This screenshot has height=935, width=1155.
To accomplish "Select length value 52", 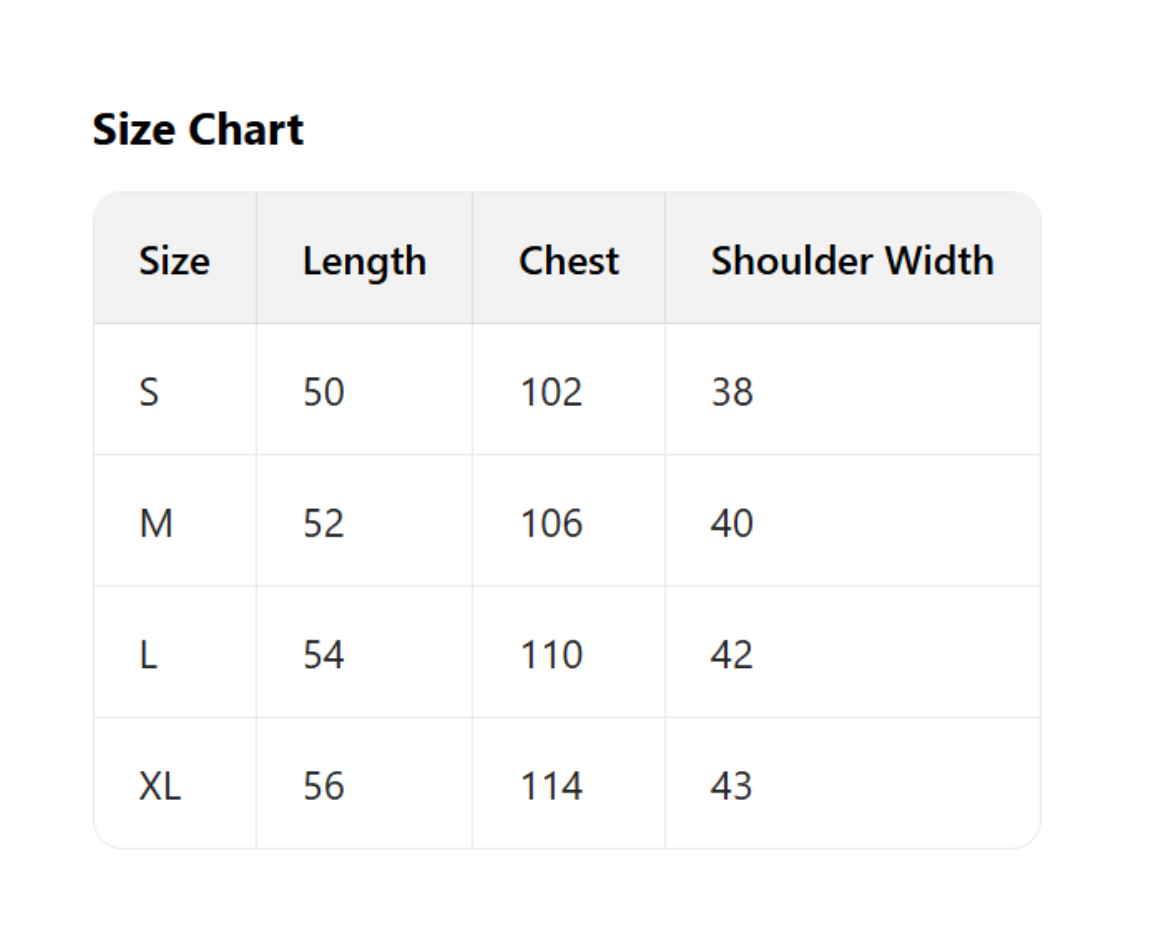I will (x=324, y=523).
